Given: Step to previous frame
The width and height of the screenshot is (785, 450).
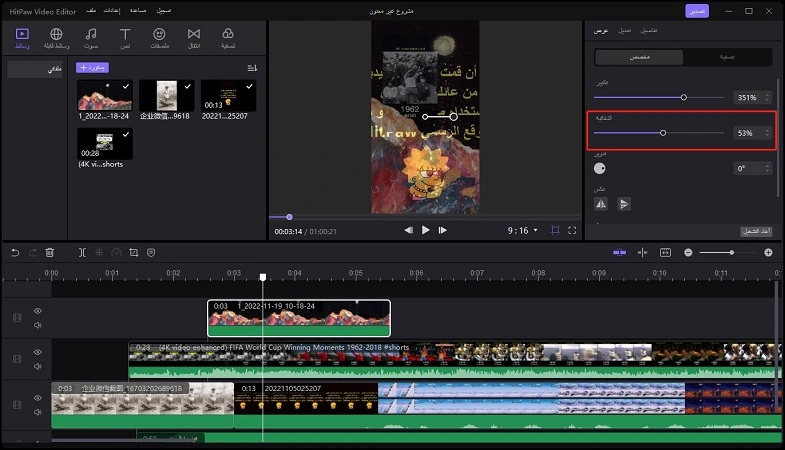Looking at the screenshot, I should coord(409,230).
